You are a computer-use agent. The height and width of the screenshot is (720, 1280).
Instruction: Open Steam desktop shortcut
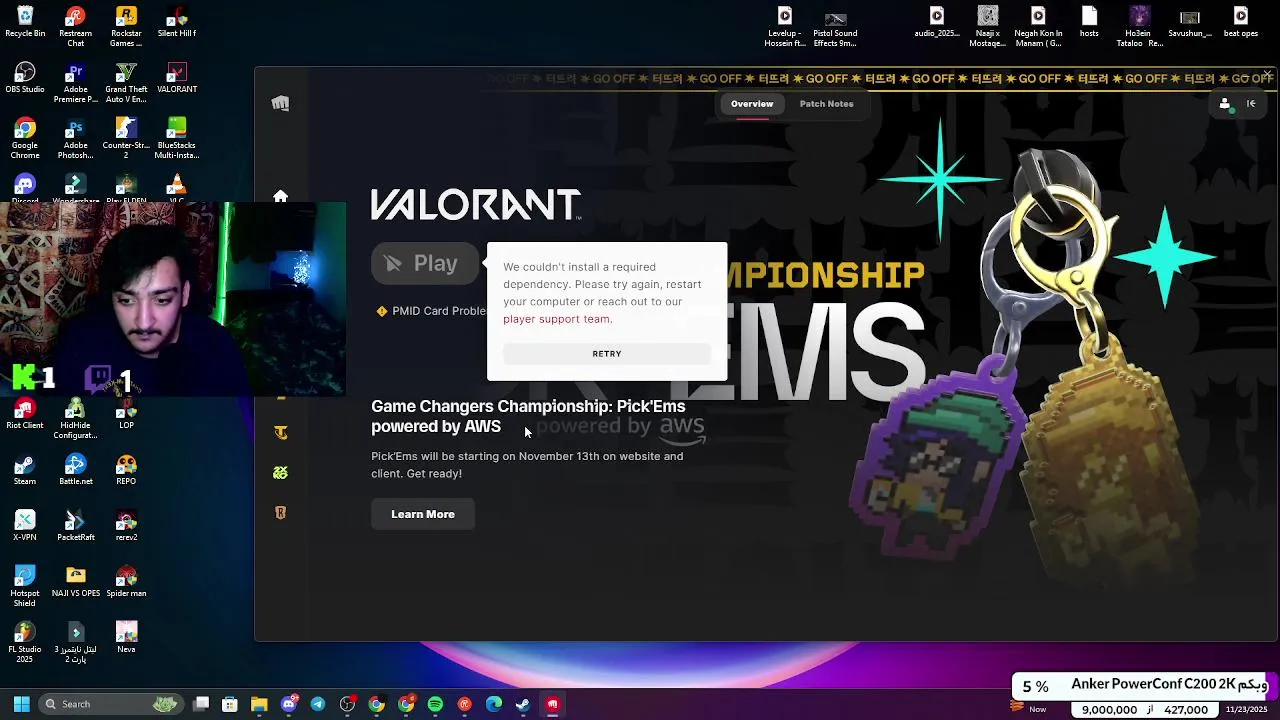click(x=25, y=470)
